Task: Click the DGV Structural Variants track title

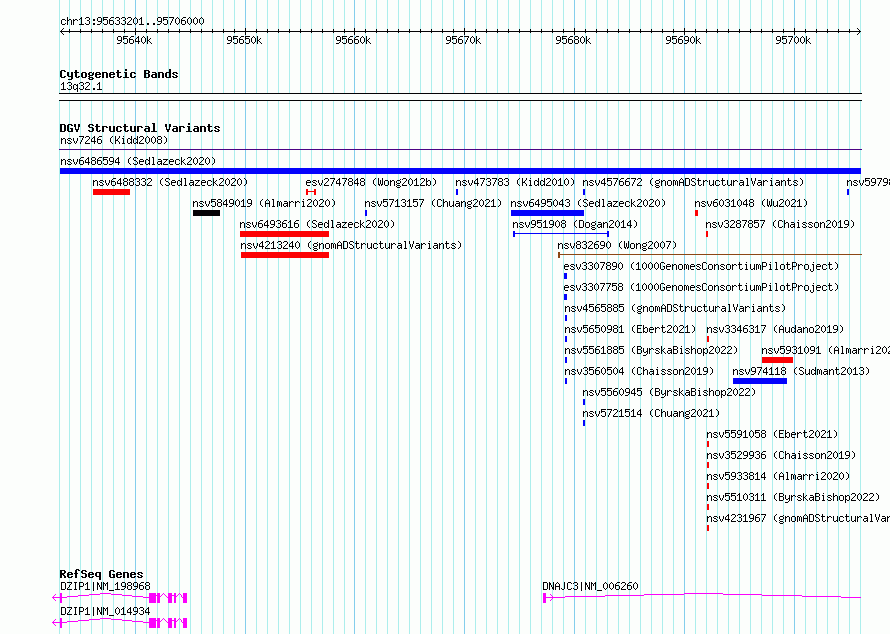Action: coord(140,128)
